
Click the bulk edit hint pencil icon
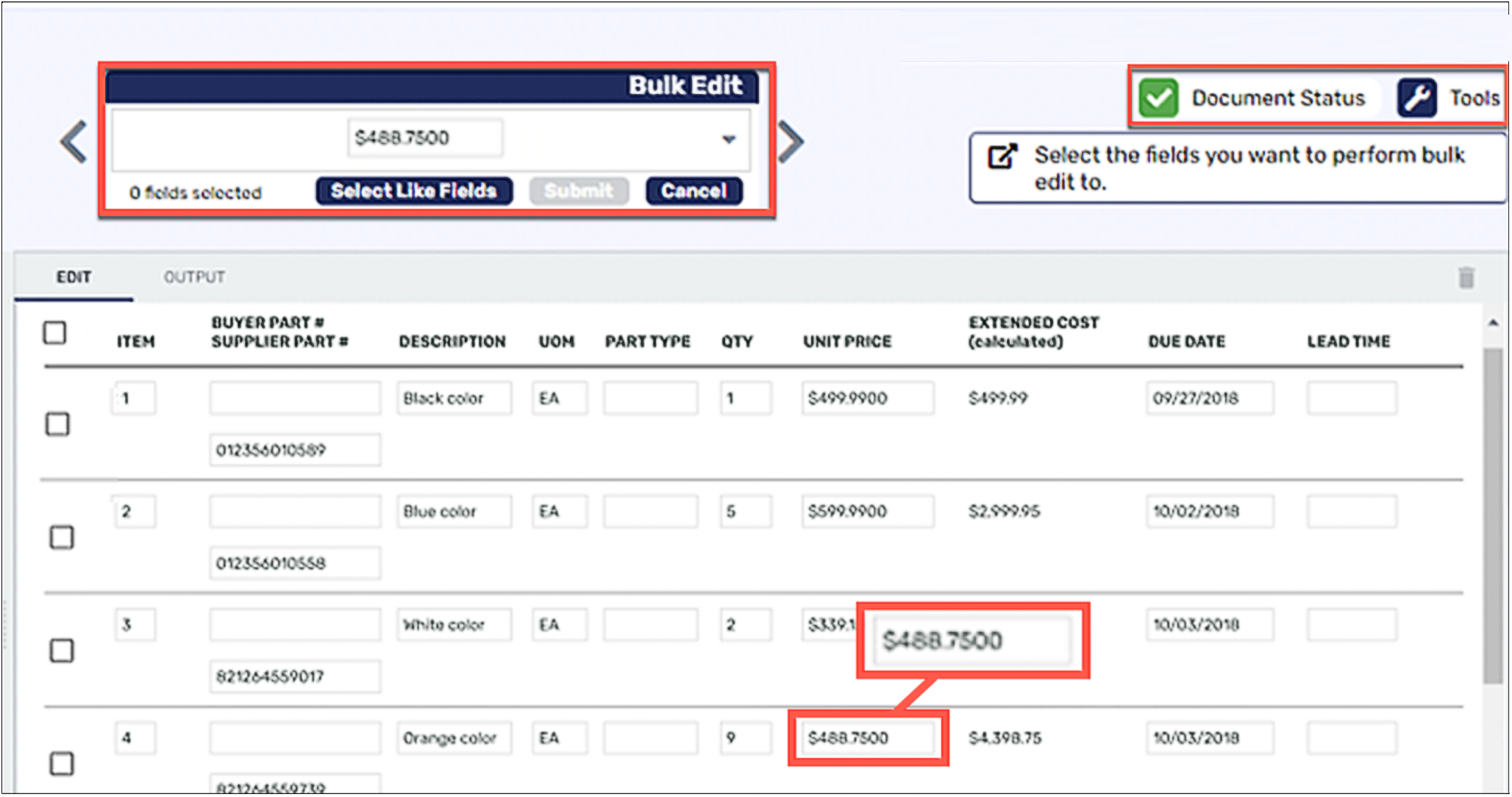pos(1002,156)
